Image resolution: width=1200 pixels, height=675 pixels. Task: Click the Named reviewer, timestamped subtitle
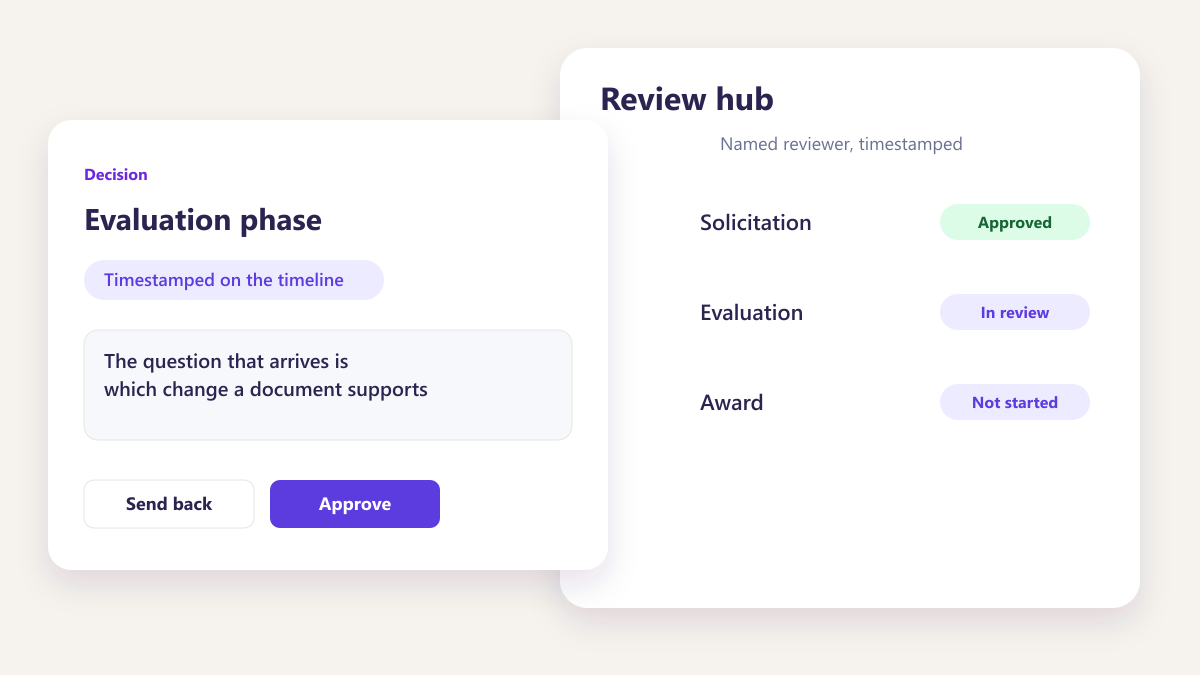pyautogui.click(x=841, y=144)
